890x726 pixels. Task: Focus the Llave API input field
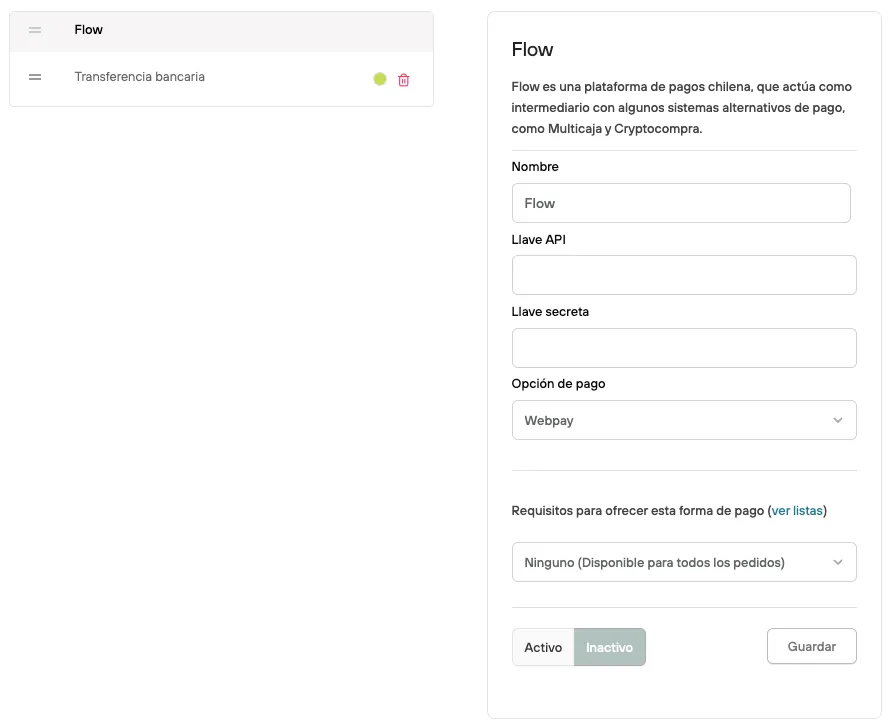click(x=684, y=275)
